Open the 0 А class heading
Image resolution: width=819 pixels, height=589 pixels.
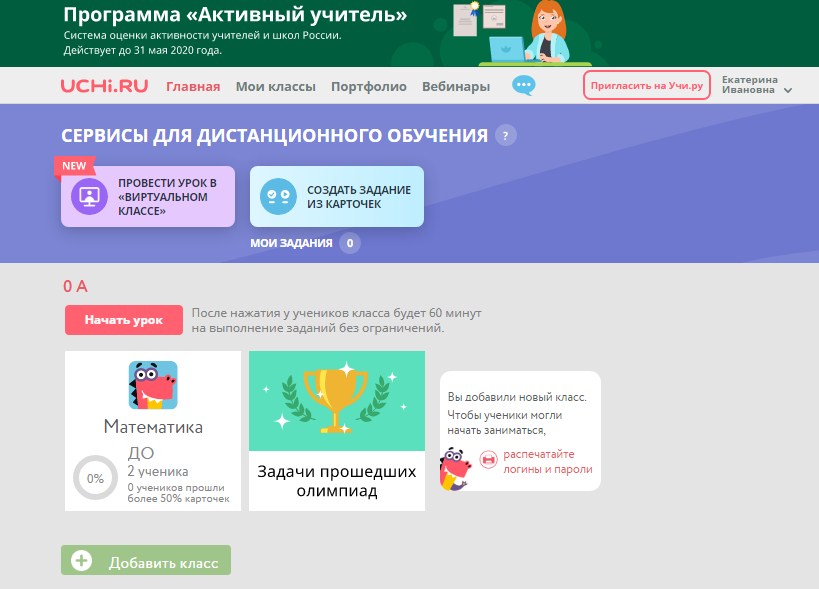pyautogui.click(x=76, y=286)
